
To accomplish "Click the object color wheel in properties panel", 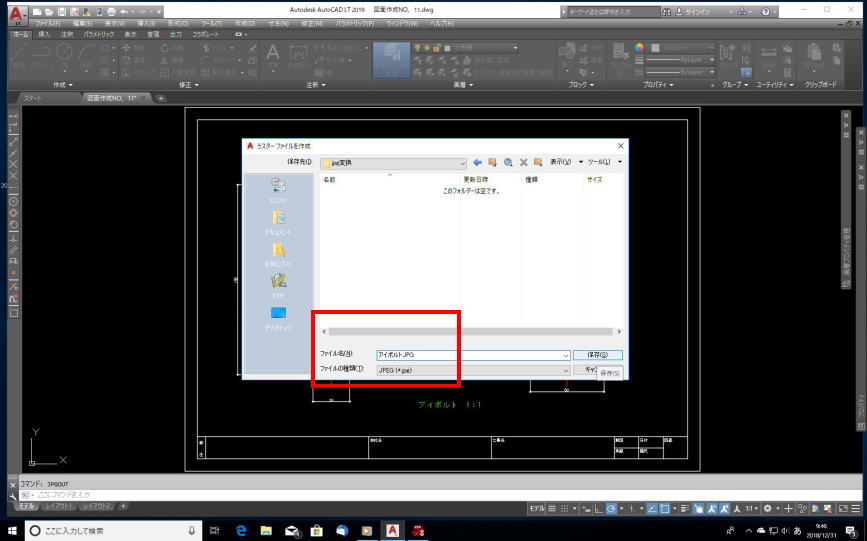I will point(639,48).
